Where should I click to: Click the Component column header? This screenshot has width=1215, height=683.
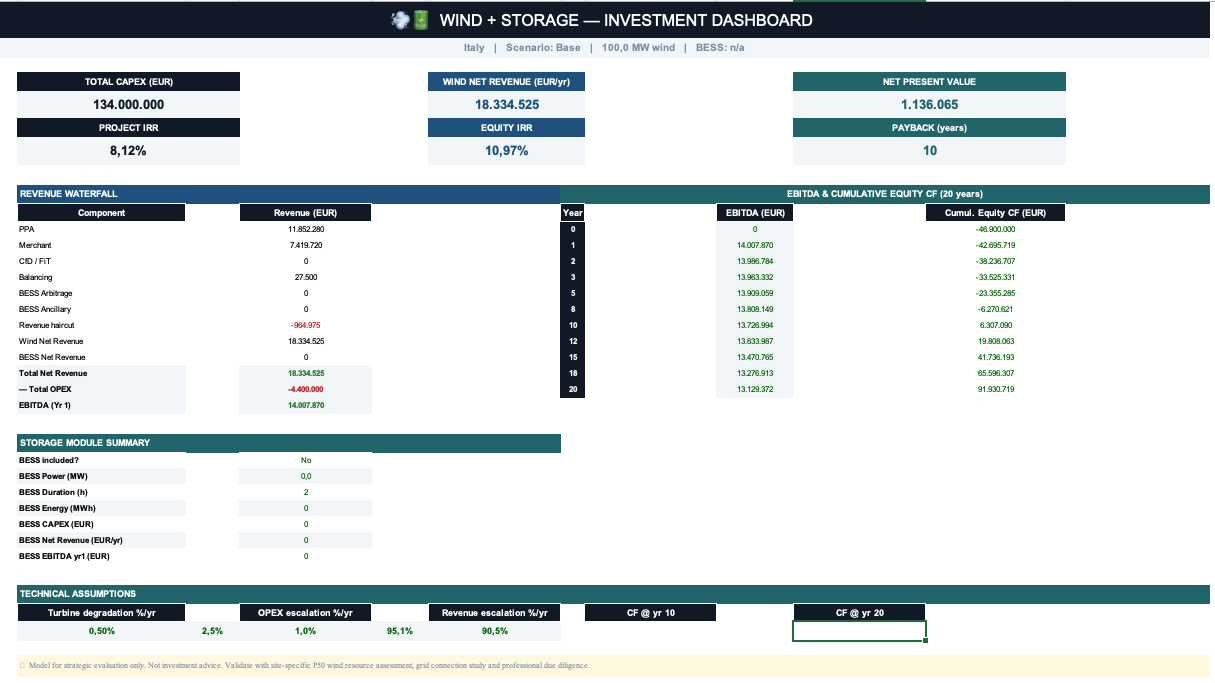coord(101,213)
